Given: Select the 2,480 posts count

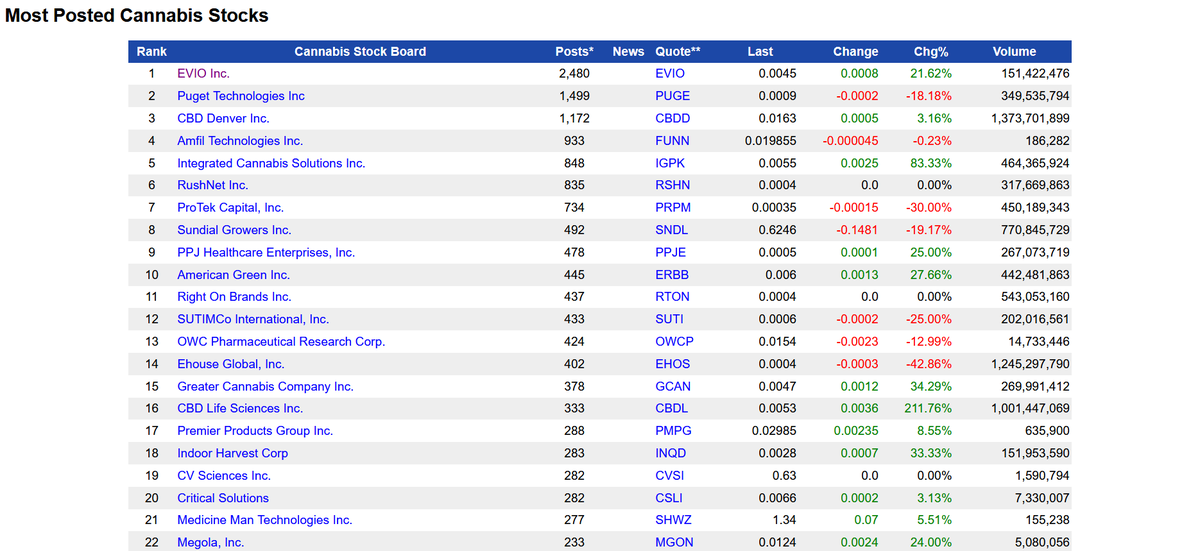Looking at the screenshot, I should pos(574,74).
